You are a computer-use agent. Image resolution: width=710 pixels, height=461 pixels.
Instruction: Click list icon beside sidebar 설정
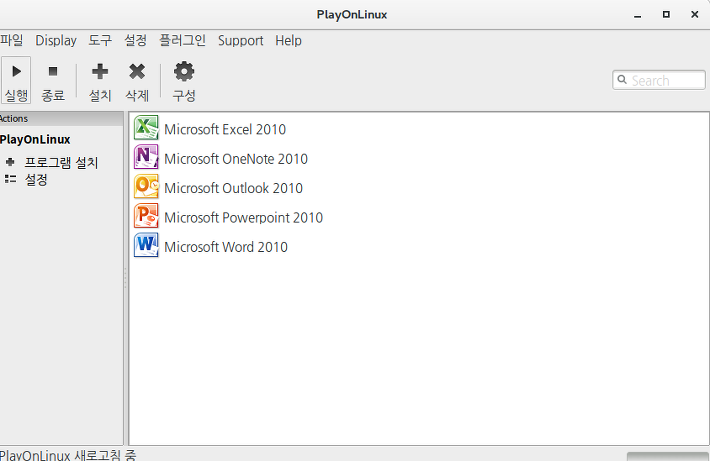(10, 179)
